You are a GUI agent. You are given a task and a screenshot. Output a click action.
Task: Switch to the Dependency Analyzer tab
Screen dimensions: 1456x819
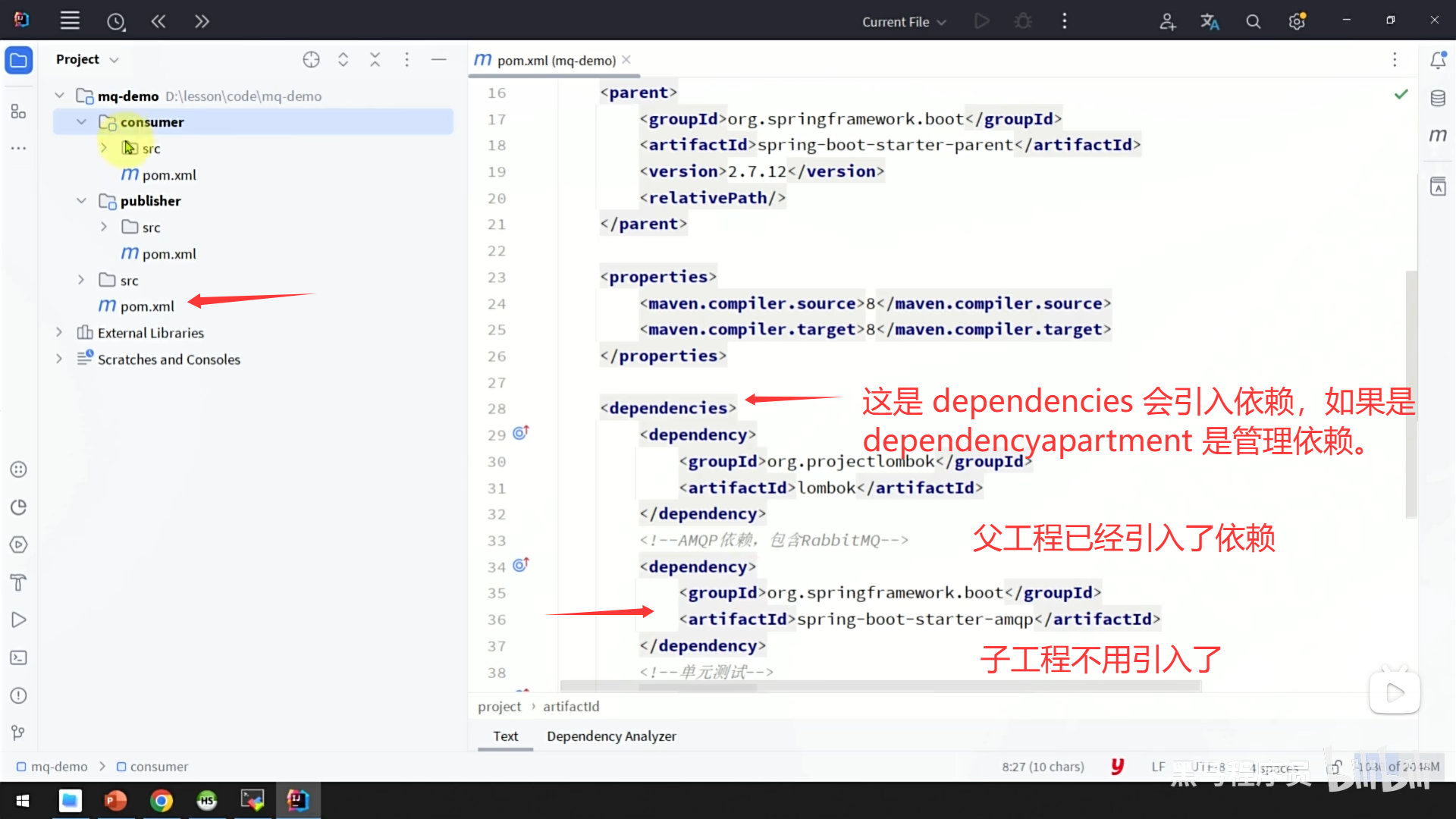[610, 736]
